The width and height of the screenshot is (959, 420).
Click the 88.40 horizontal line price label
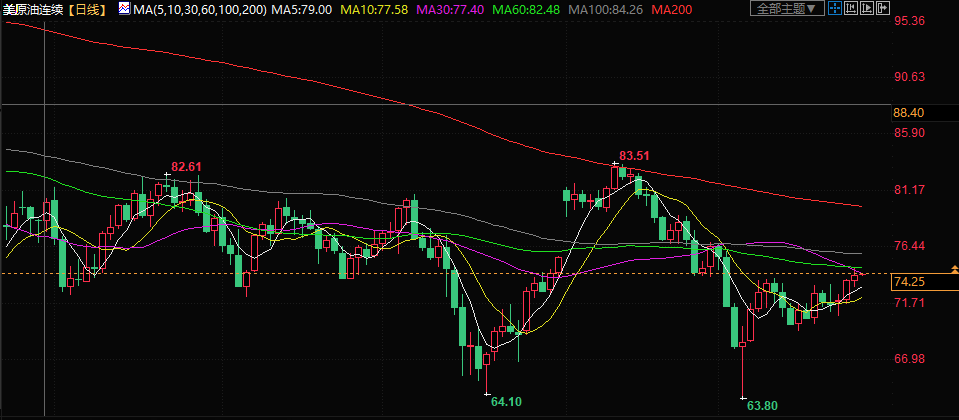click(x=908, y=112)
